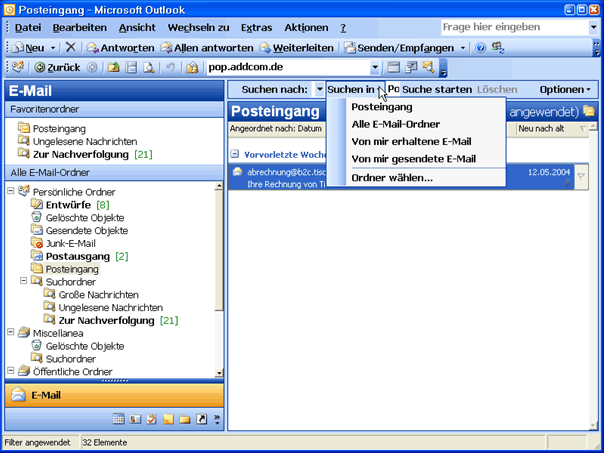
Task: Collapse the Miscellanea tree node
Action: pos(11,332)
